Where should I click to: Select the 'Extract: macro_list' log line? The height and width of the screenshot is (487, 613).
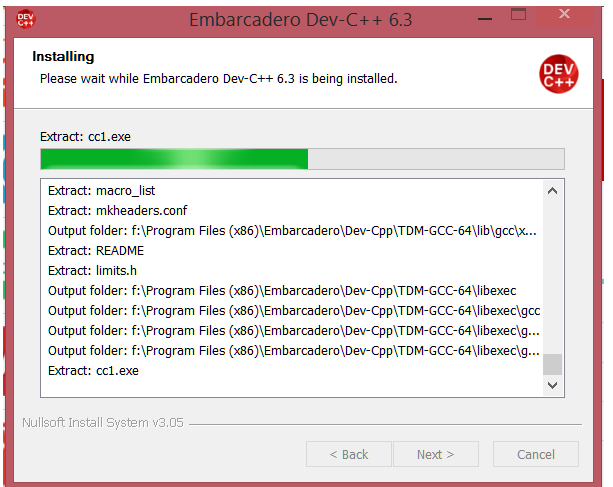[102, 190]
